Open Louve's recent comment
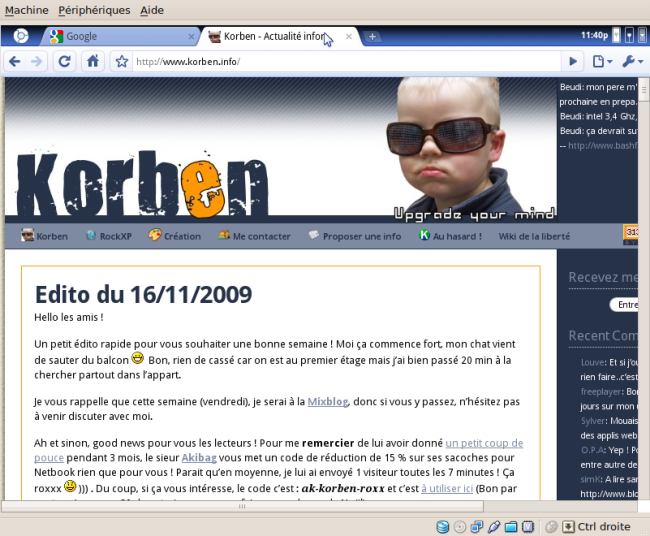650x536 pixels. coord(594,362)
